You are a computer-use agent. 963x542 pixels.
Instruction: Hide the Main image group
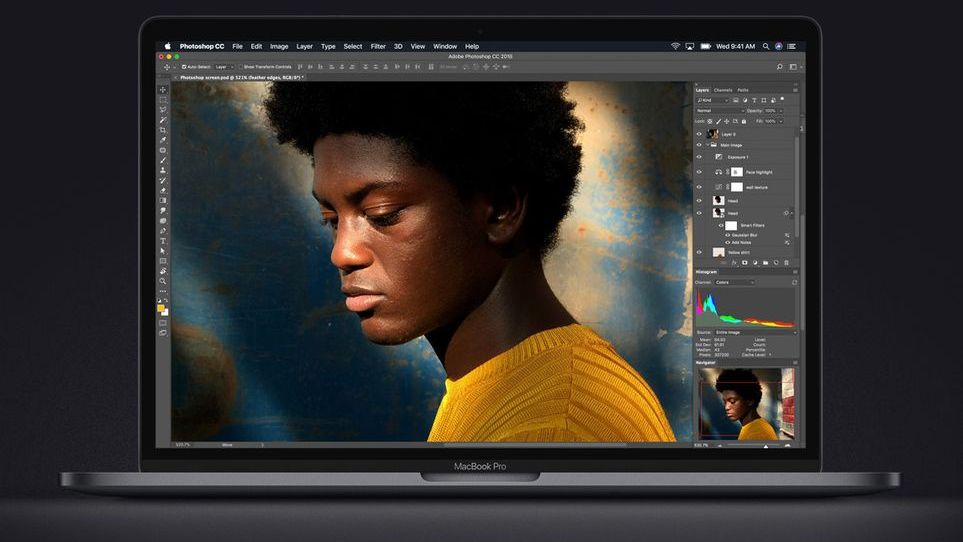click(699, 145)
